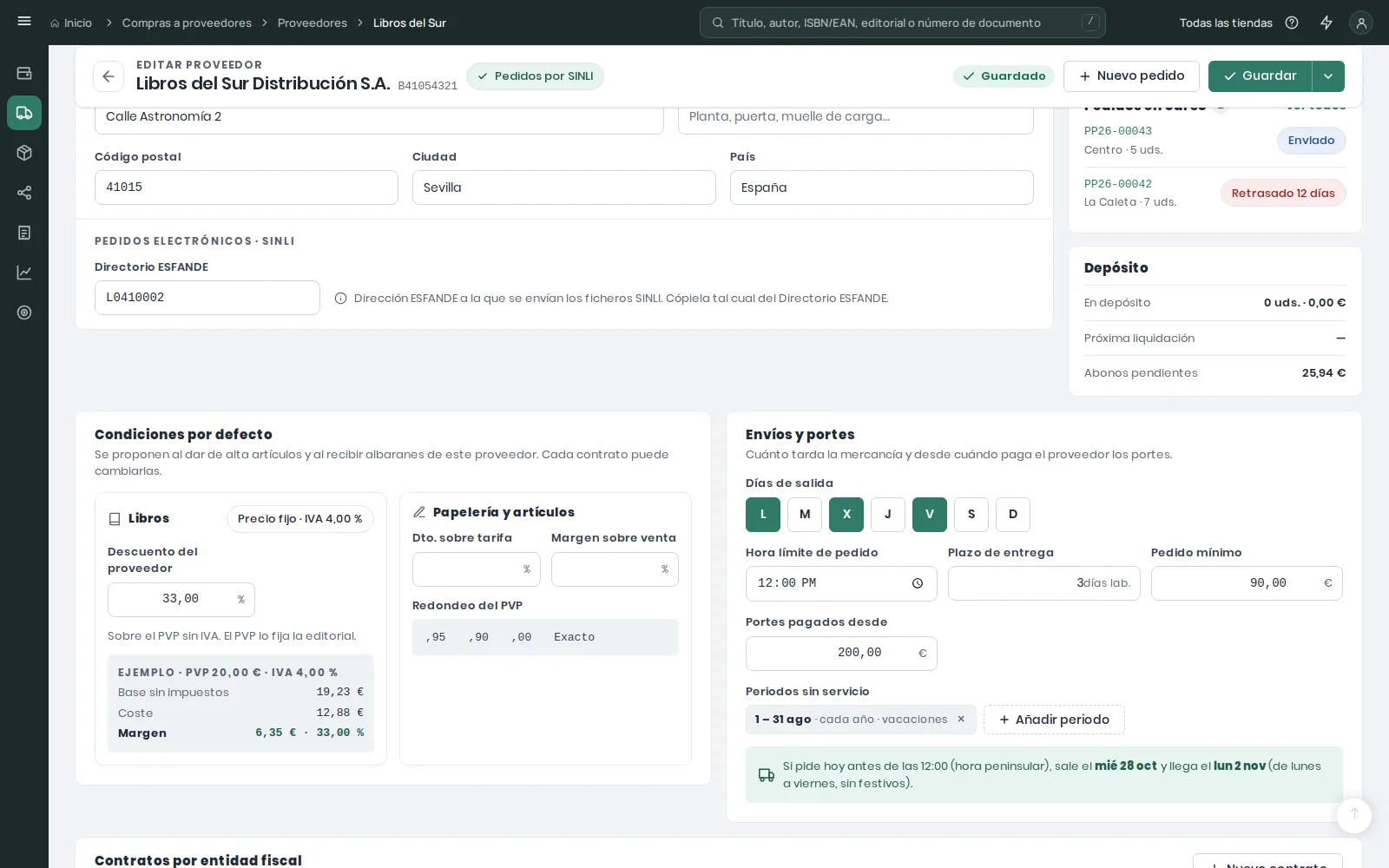The height and width of the screenshot is (868, 1389).
Task: Toggle Thursday (J) departure day
Action: pyautogui.click(x=888, y=515)
